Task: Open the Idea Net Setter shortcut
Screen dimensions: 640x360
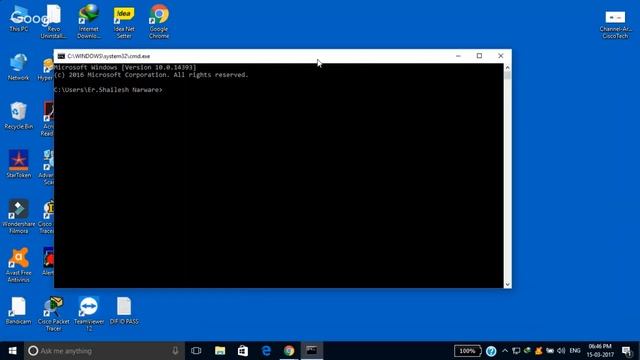Action: 124,22
